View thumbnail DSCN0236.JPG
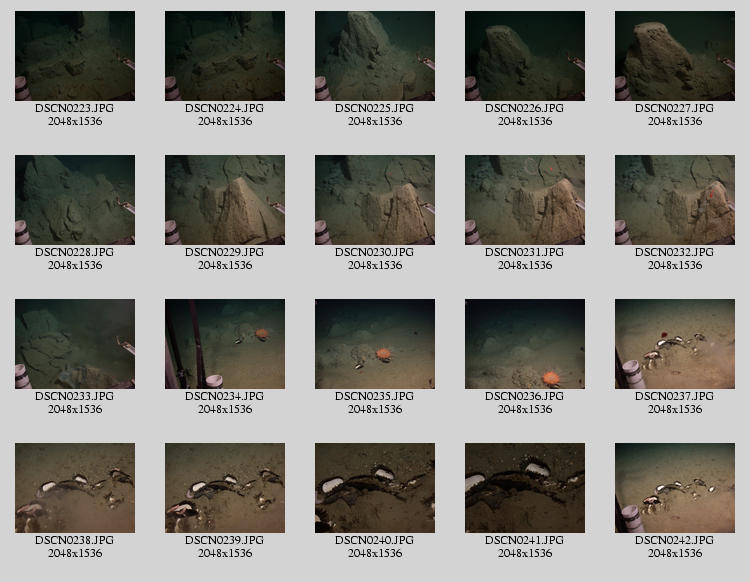The image size is (750, 582). [525, 344]
